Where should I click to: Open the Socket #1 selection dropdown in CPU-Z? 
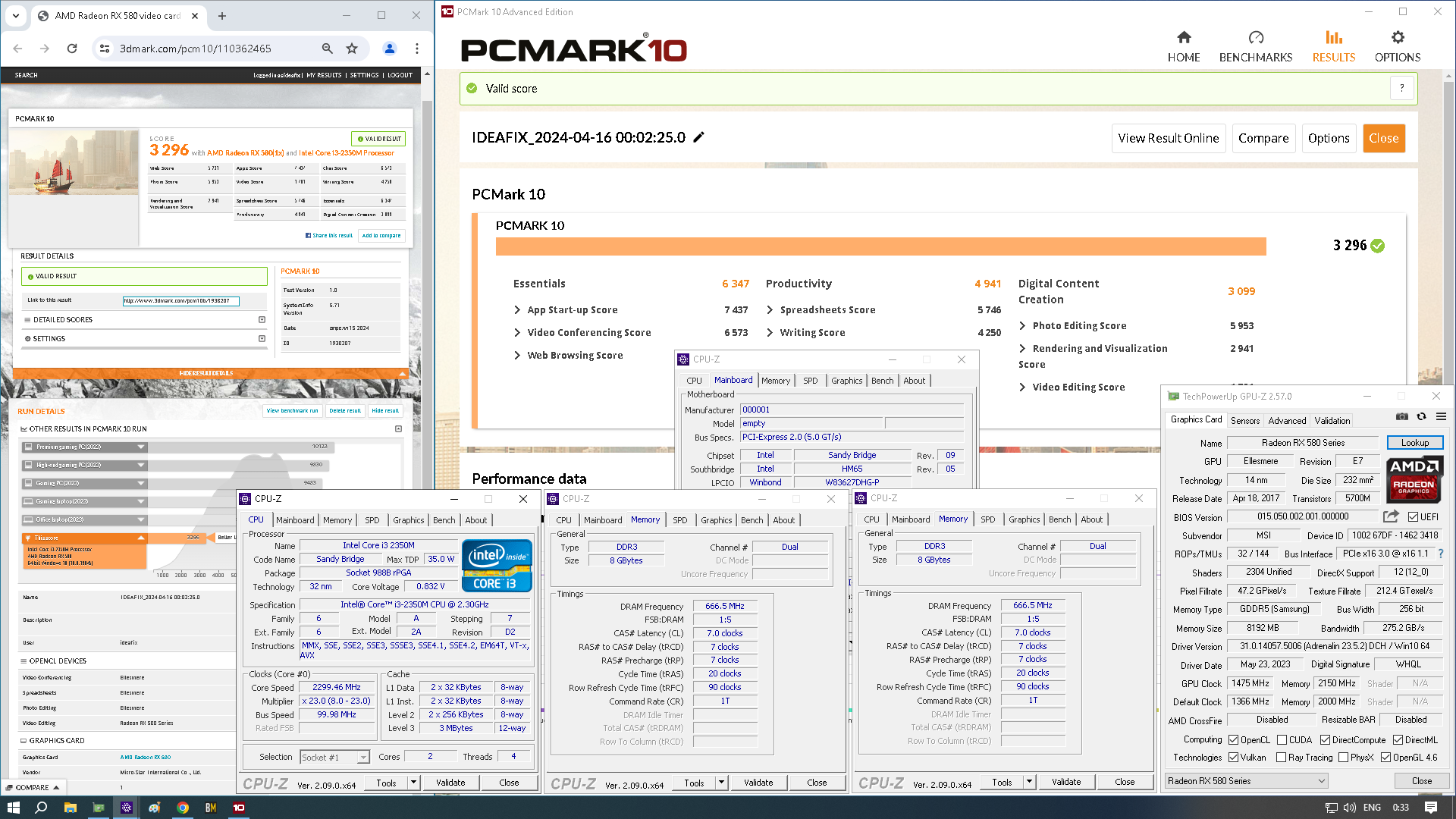(x=334, y=757)
